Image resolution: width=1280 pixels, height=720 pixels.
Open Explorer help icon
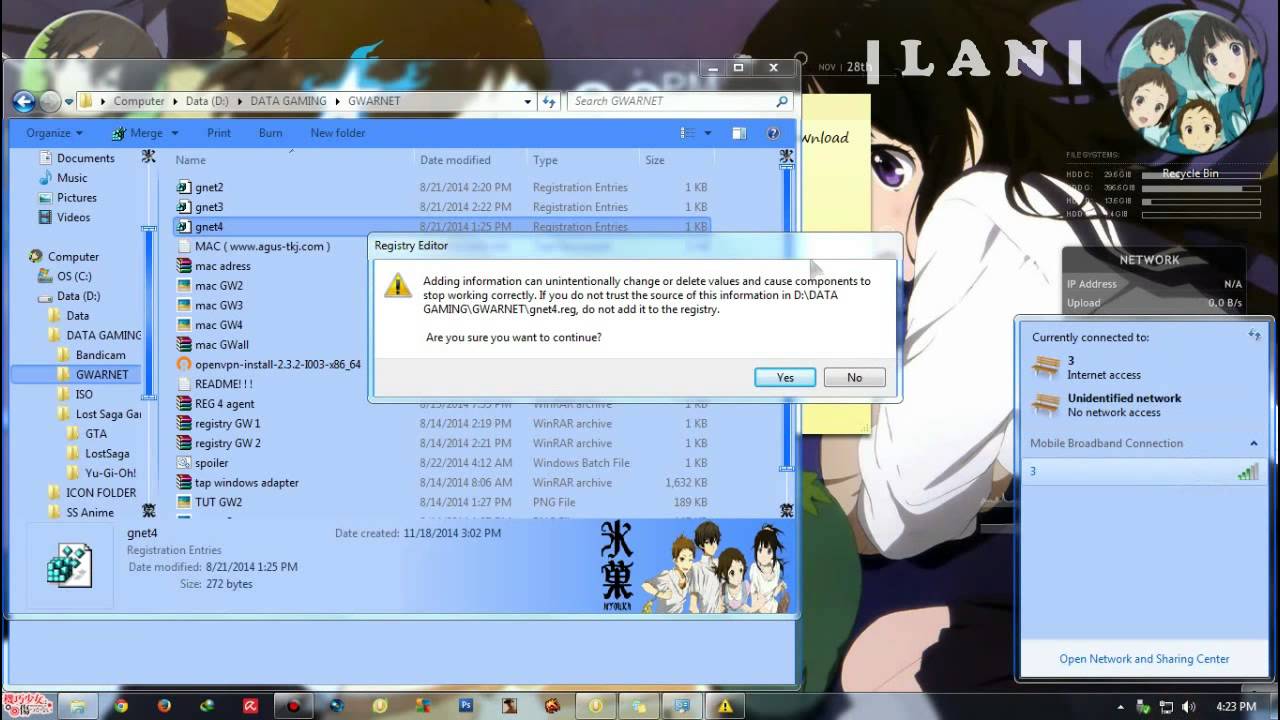(x=772, y=133)
